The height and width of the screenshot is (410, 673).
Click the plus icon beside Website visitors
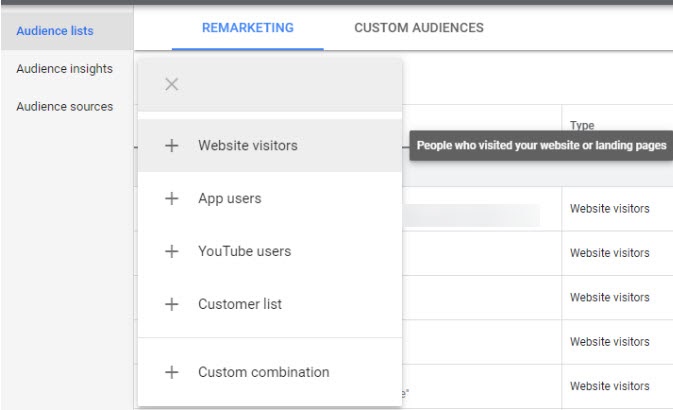[x=171, y=146]
